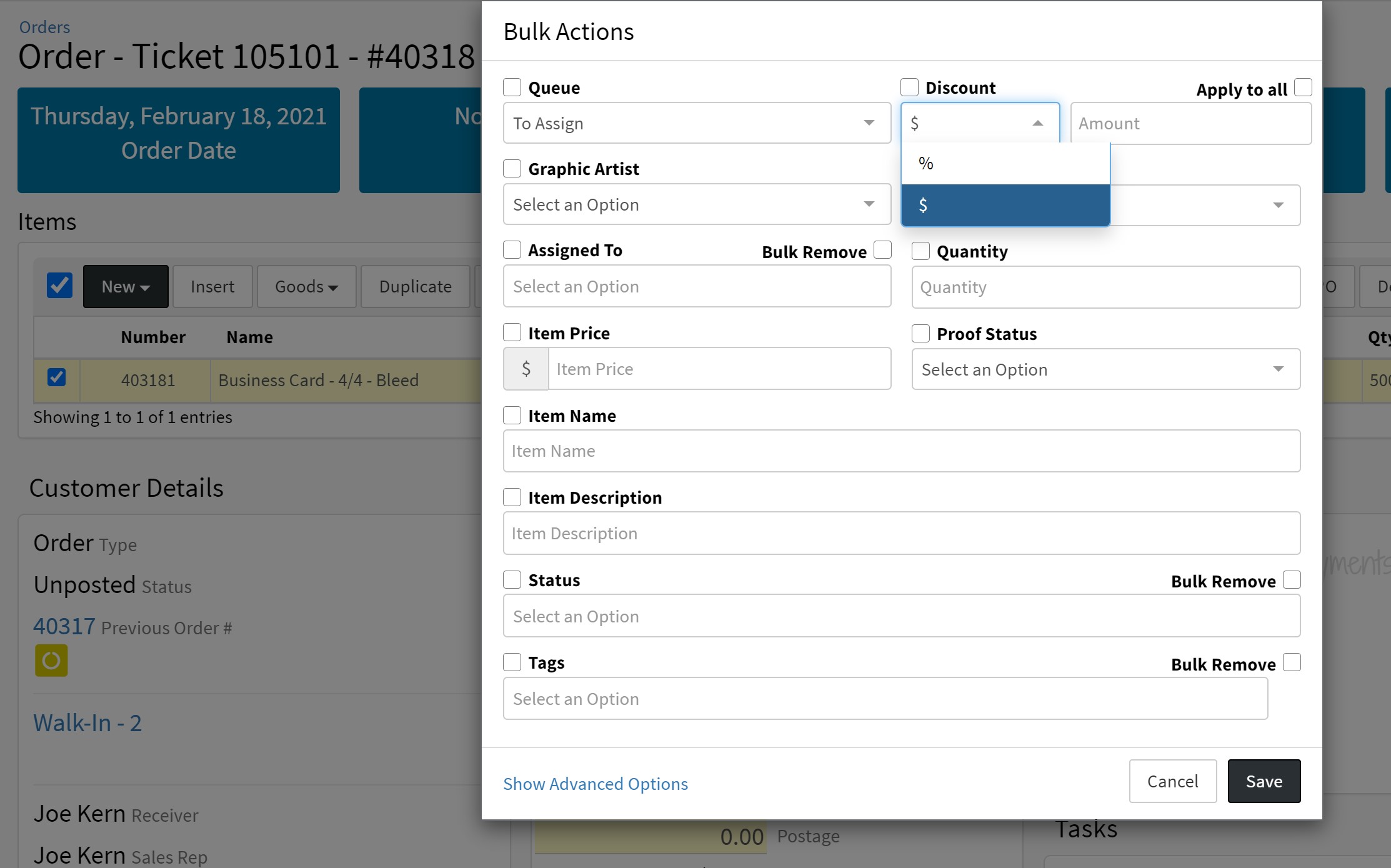Focus the Item Name text field
The width and height of the screenshot is (1391, 868).
click(901, 451)
